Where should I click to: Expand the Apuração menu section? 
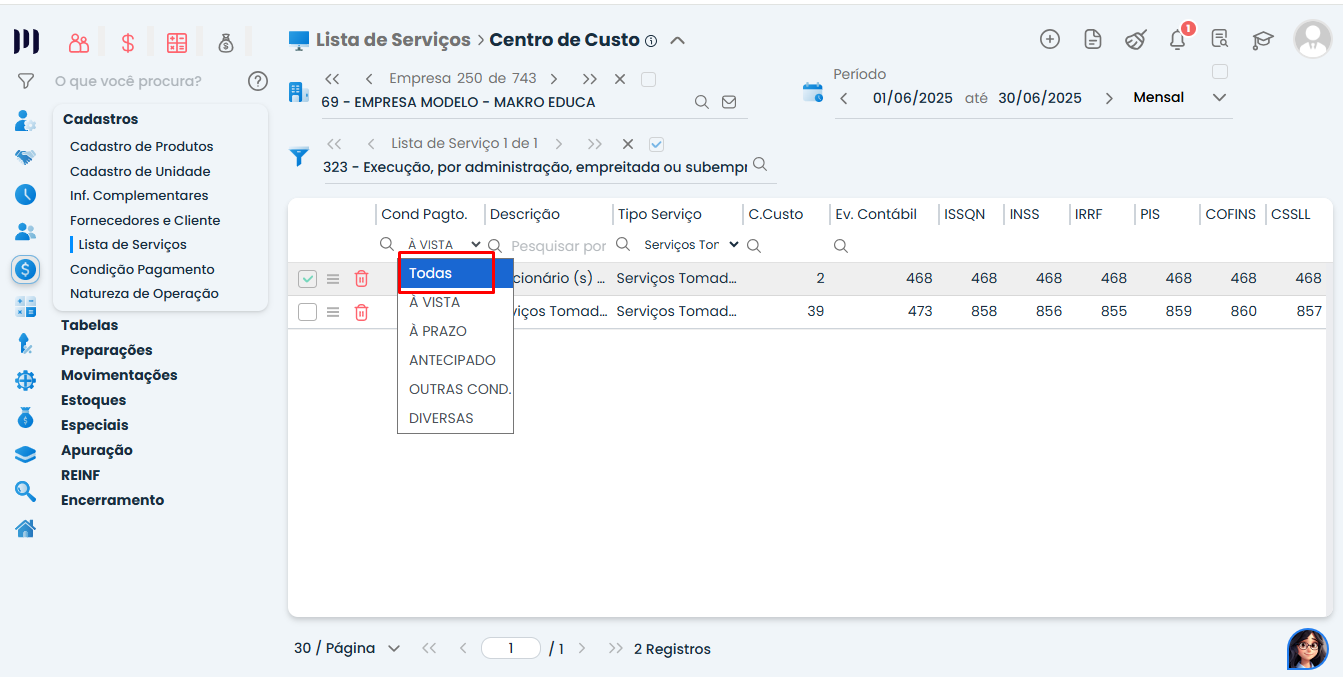(x=96, y=450)
